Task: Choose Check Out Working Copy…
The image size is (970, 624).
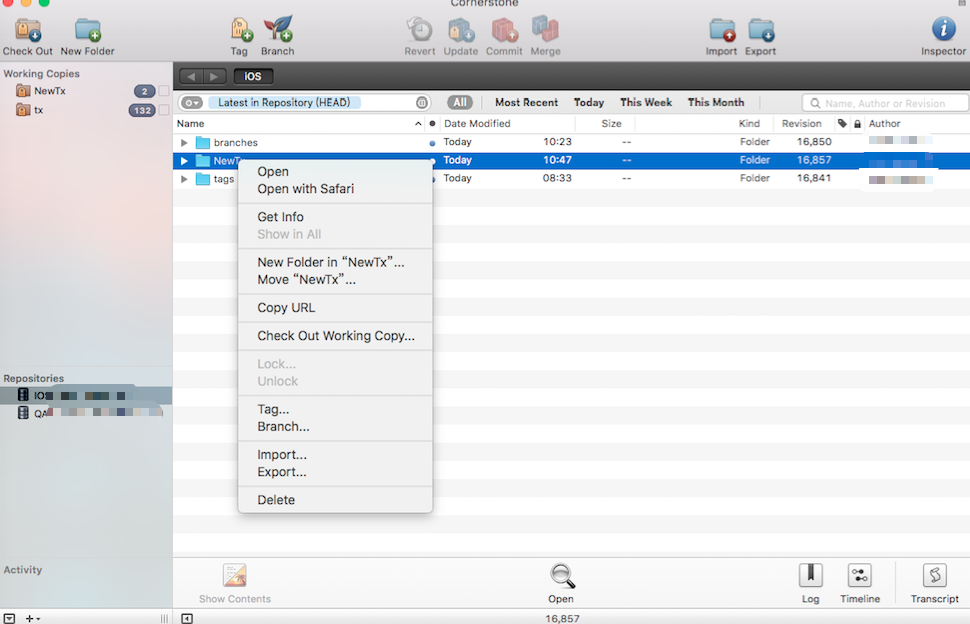Action: (335, 336)
